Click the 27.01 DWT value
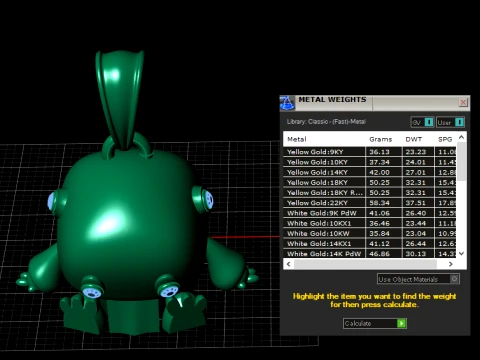This screenshot has width=480, height=360. [416, 172]
